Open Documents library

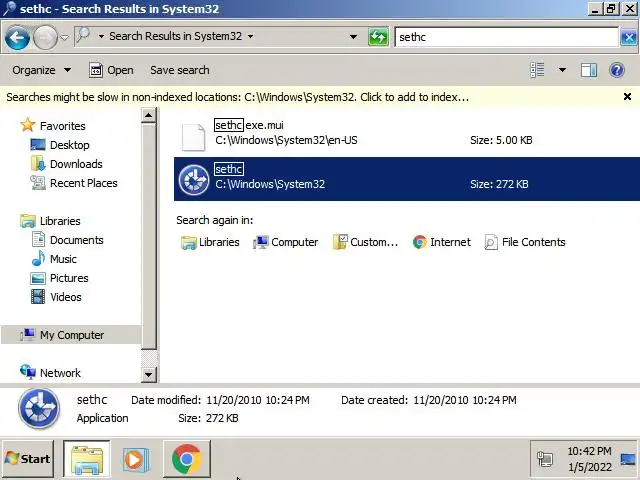76,240
